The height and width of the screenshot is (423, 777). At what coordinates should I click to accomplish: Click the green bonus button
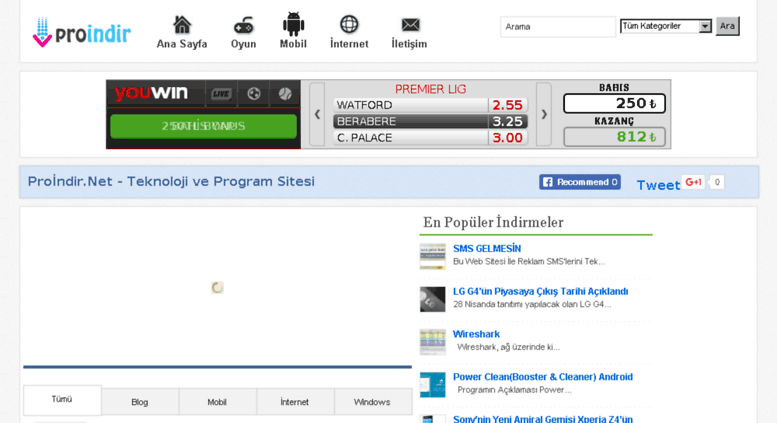[203, 126]
